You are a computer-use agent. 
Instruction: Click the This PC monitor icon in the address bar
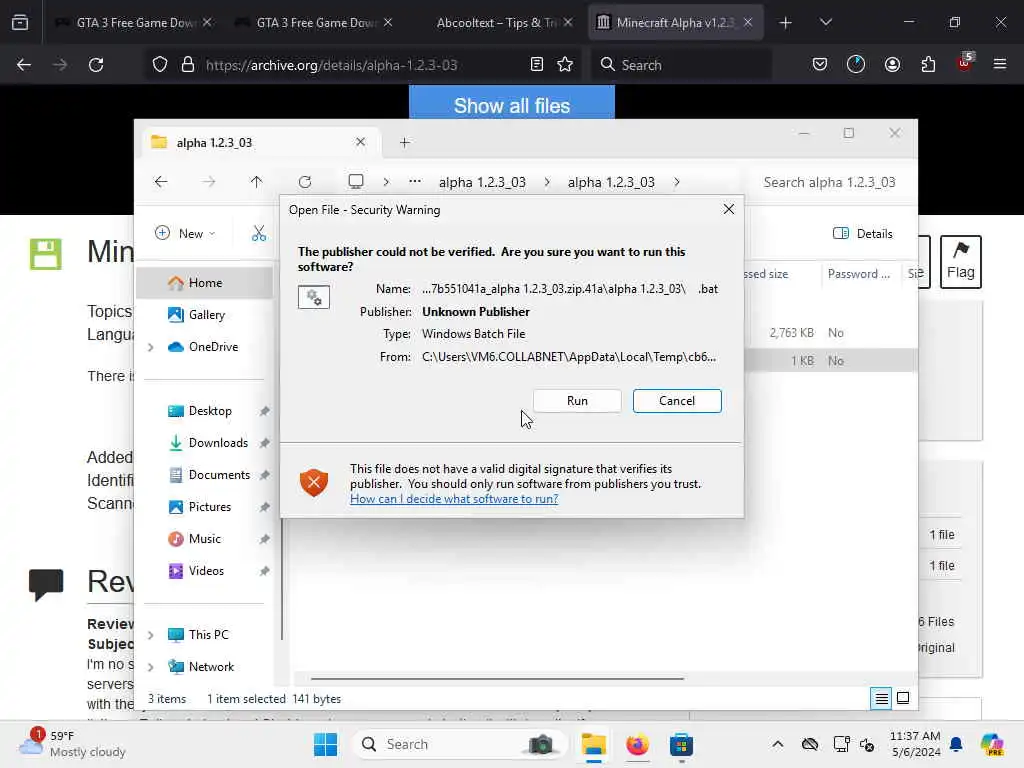click(x=356, y=182)
